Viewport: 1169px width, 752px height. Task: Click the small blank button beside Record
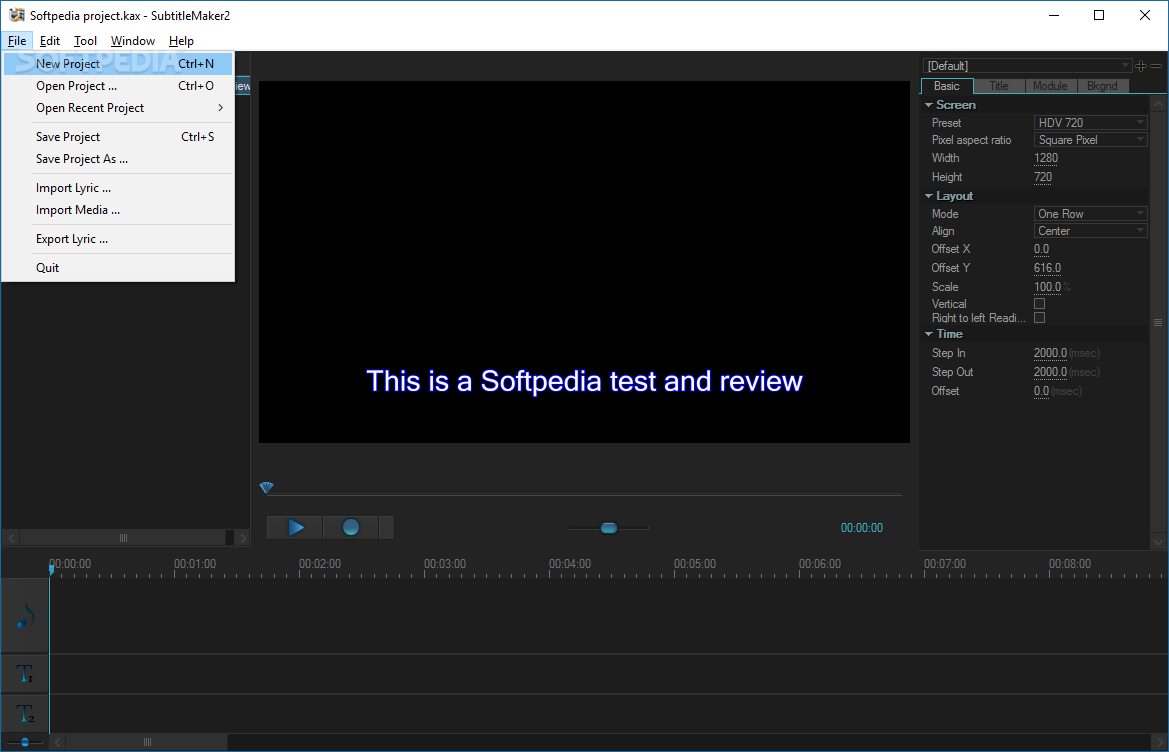(x=386, y=528)
